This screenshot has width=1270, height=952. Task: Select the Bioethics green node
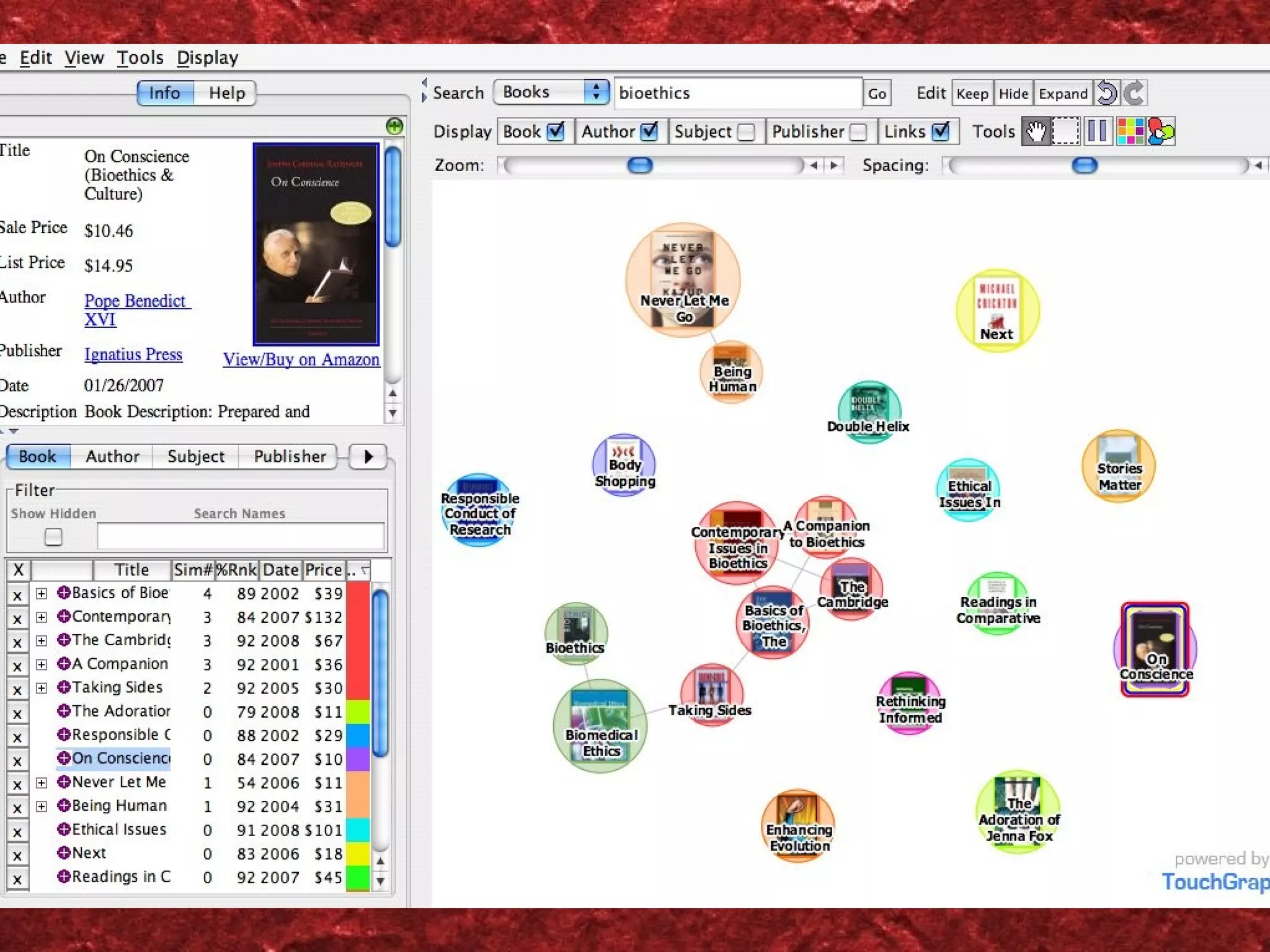(575, 633)
